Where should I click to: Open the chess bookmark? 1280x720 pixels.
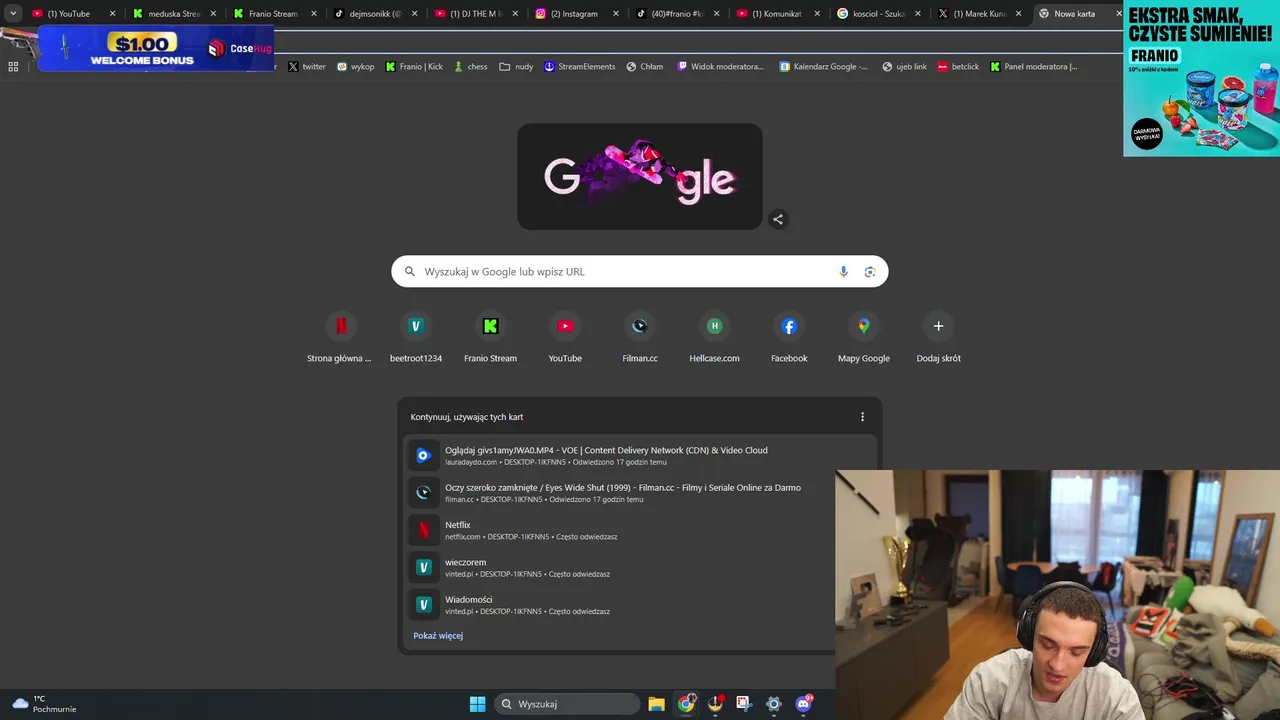470,67
